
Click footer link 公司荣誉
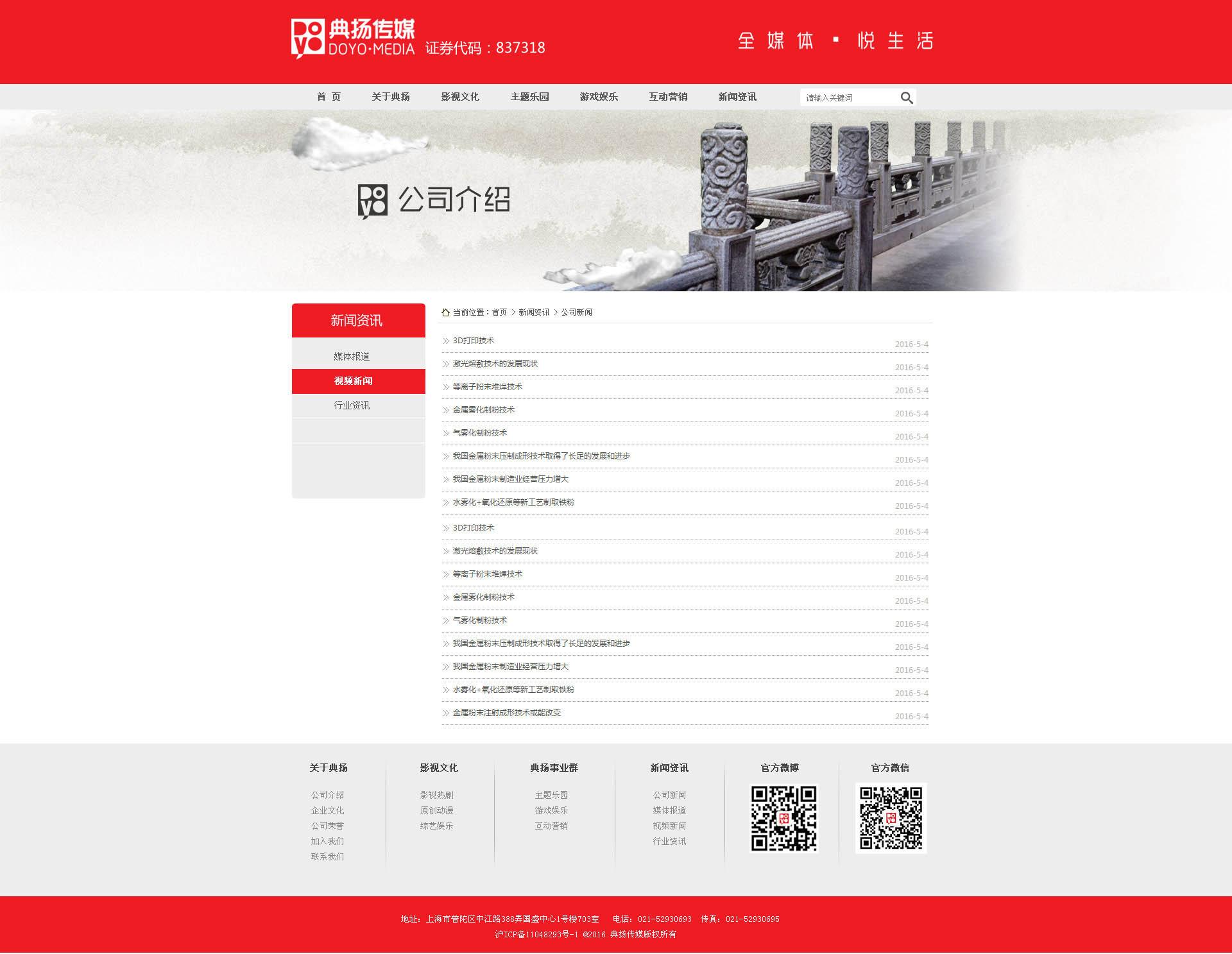click(x=327, y=826)
